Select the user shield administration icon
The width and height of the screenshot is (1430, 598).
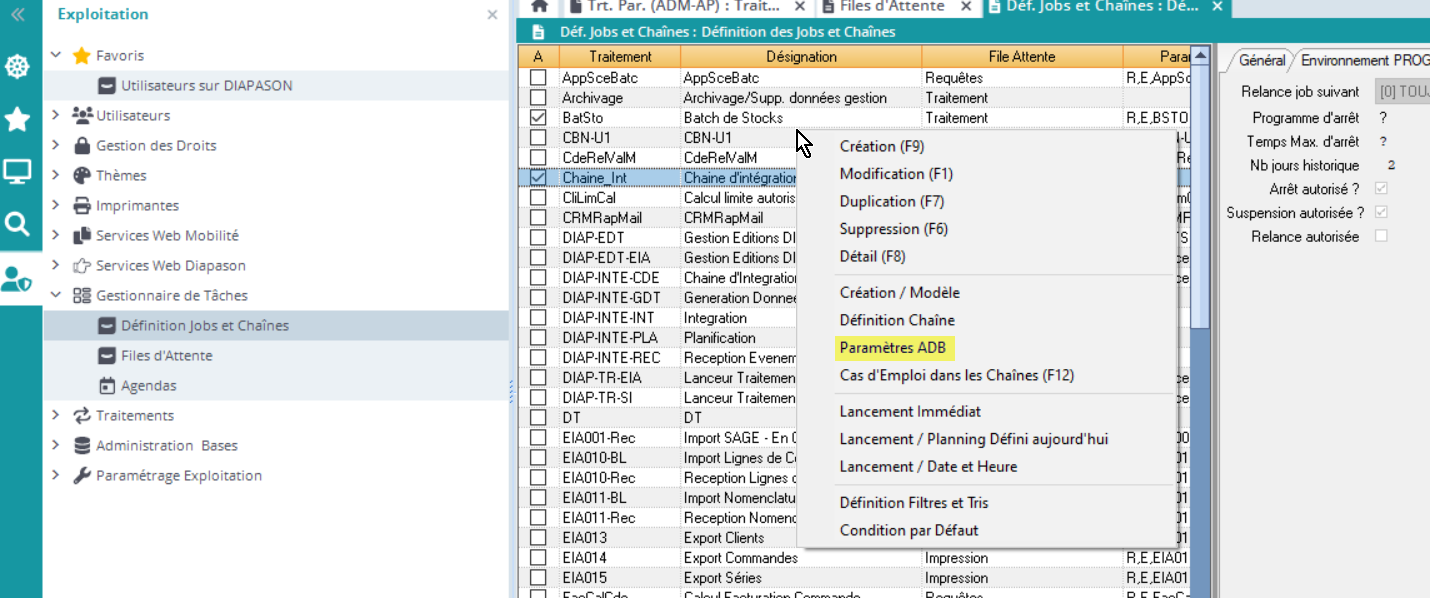point(17,278)
